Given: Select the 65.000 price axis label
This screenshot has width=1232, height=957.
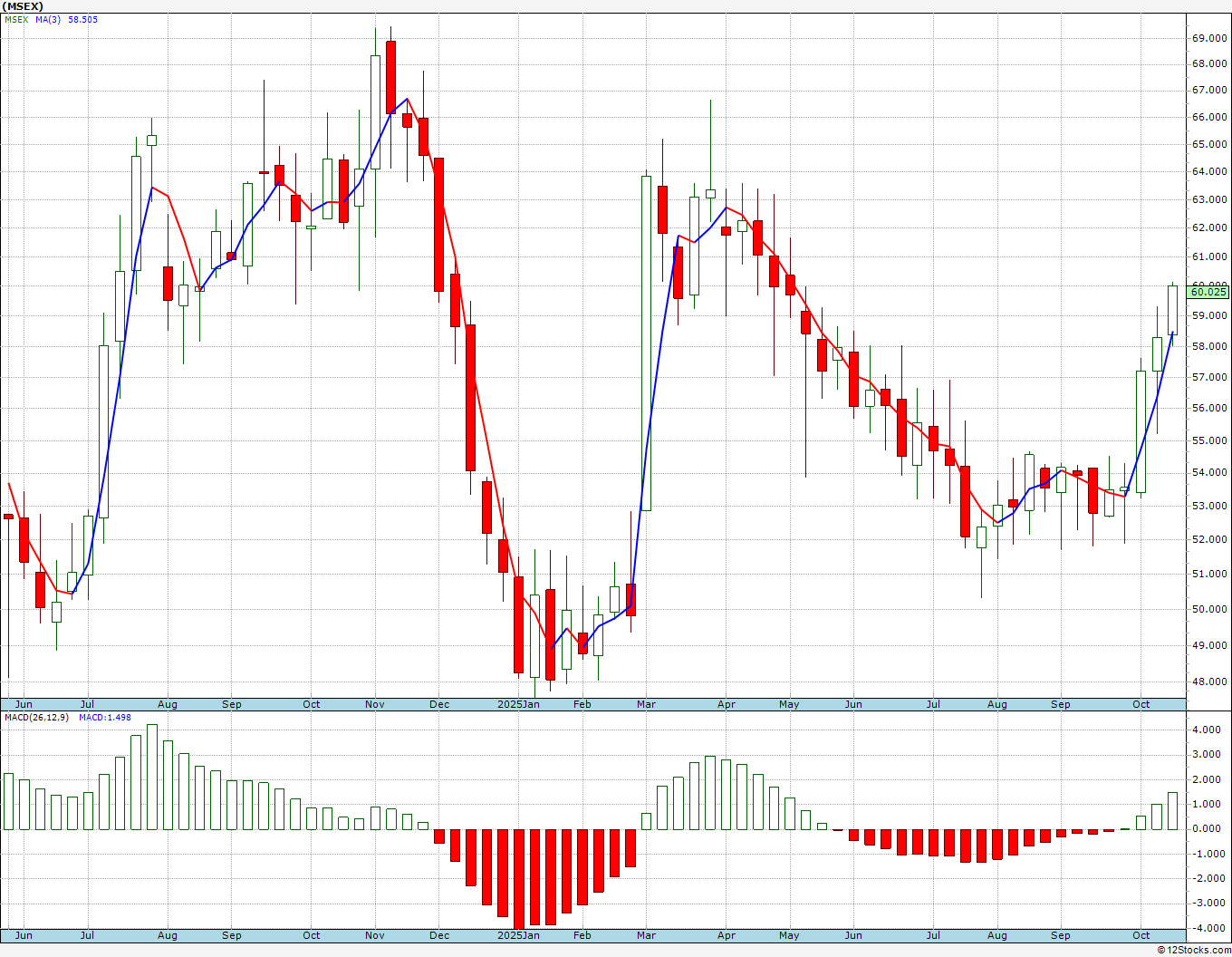Looking at the screenshot, I should (1210, 144).
